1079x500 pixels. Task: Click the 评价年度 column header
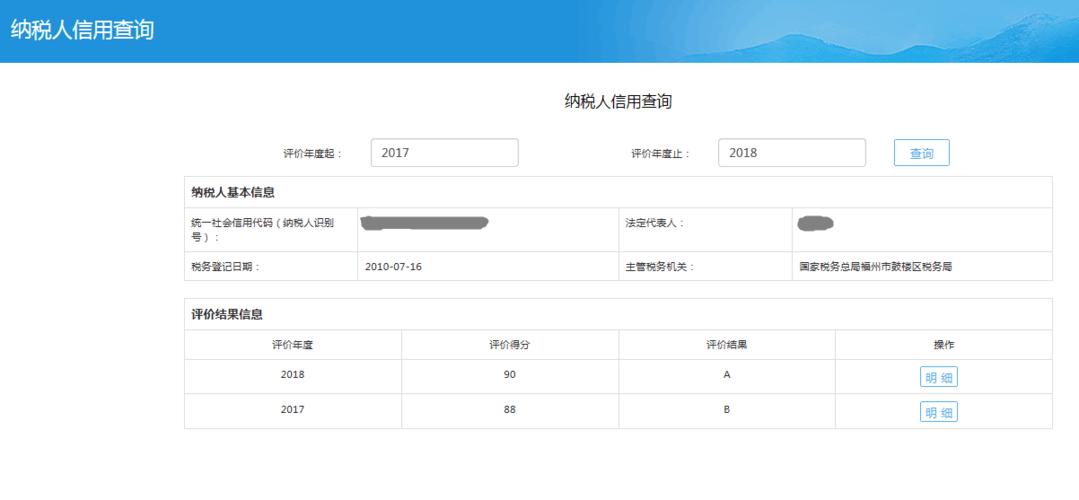[293, 345]
